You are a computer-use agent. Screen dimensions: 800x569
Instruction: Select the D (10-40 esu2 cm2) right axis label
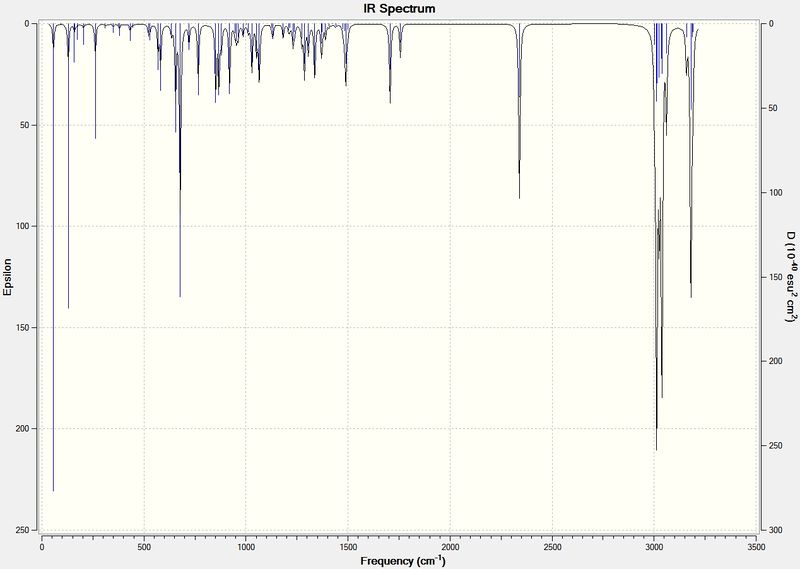(790, 276)
